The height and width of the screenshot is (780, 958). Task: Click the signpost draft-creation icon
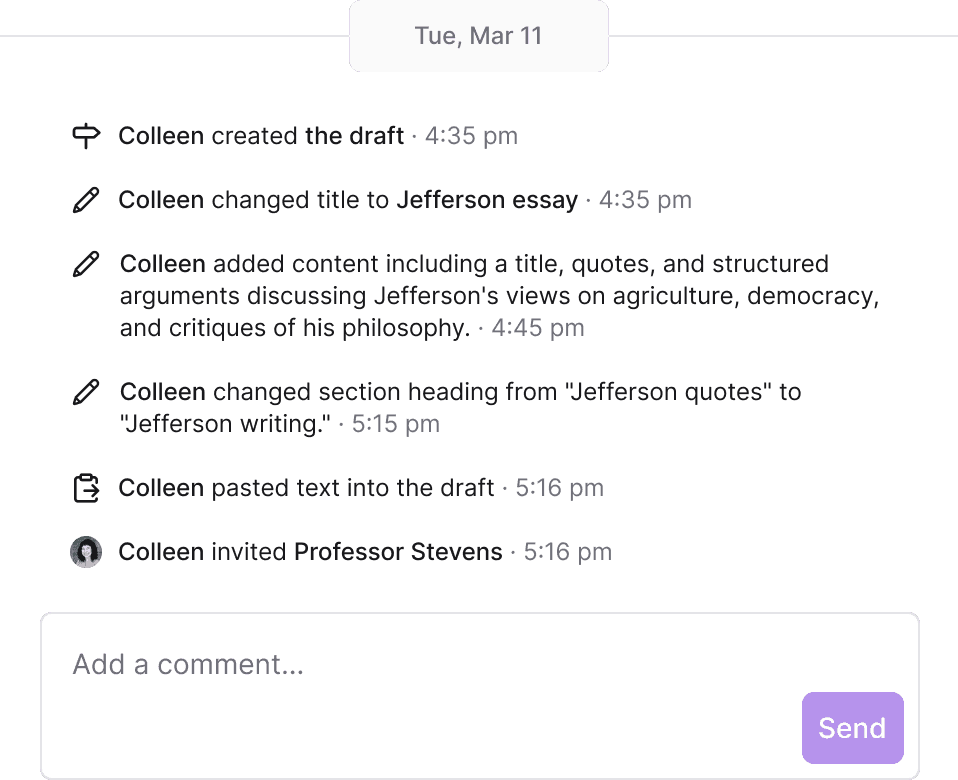click(87, 135)
